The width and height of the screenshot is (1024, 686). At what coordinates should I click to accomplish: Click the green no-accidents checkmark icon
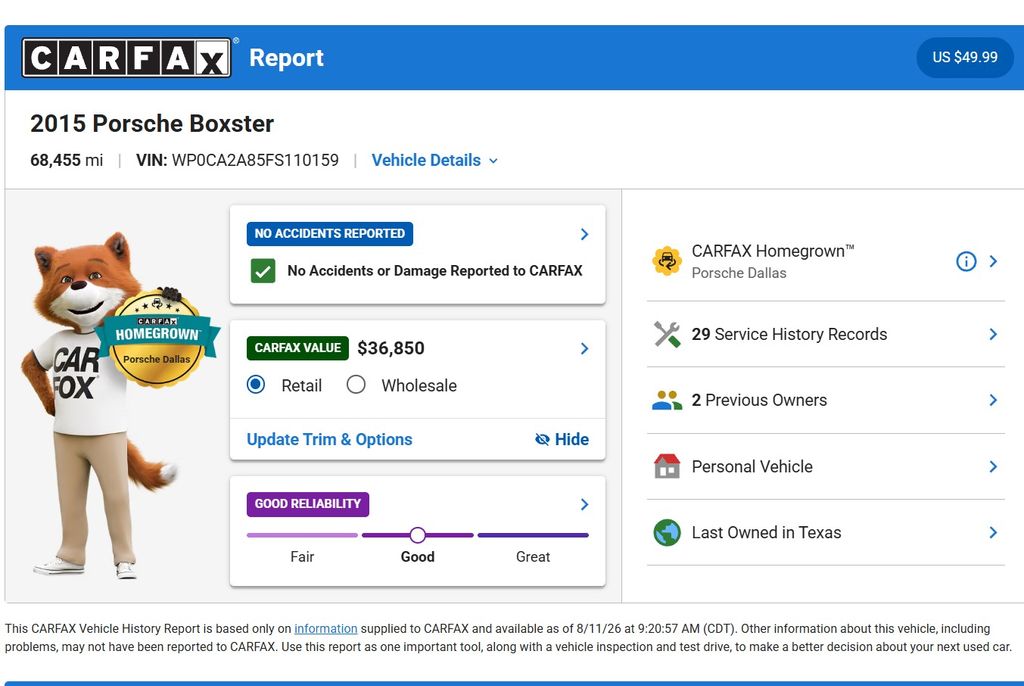(x=263, y=271)
